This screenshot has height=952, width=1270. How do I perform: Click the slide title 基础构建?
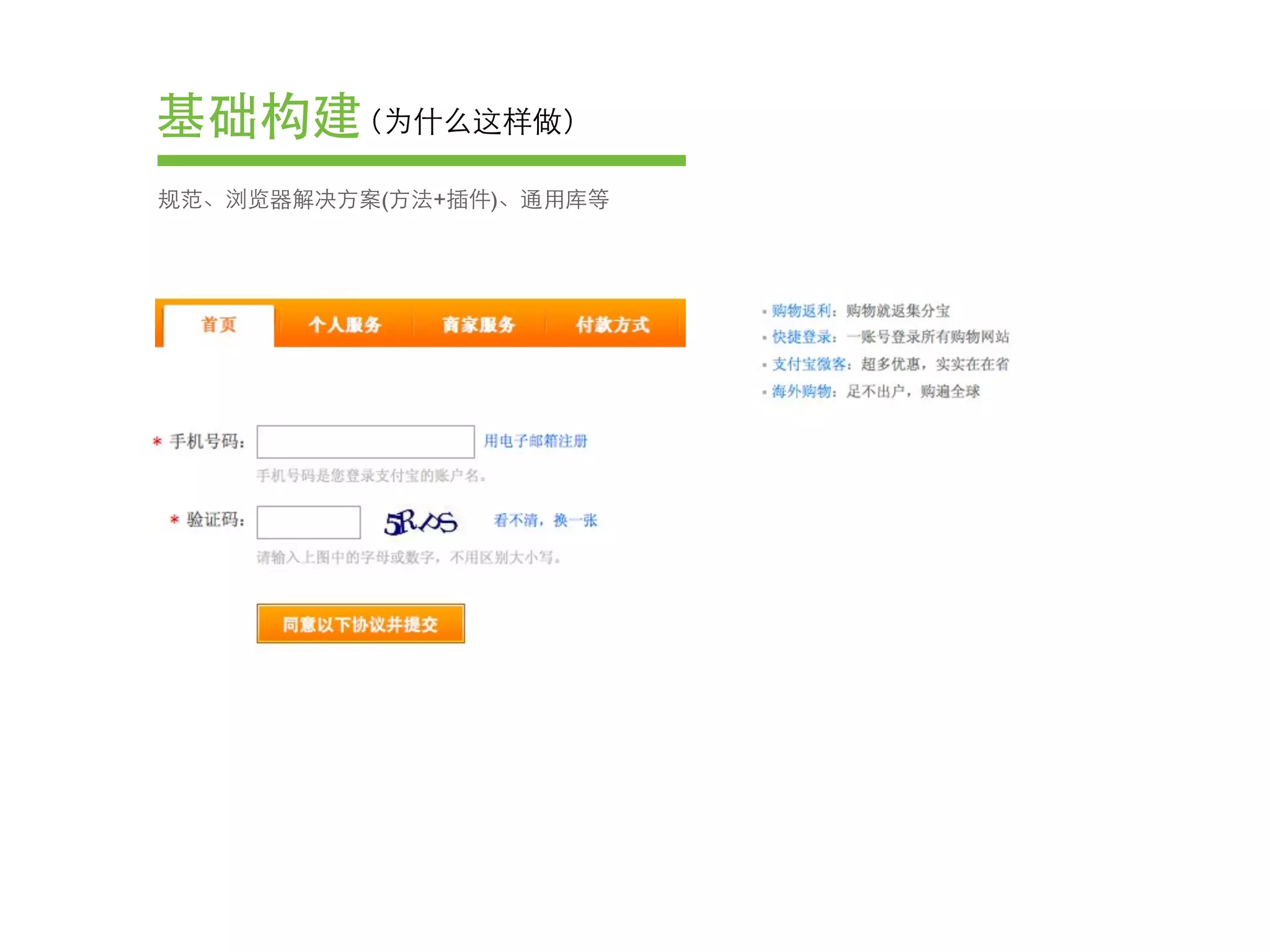[259, 117]
